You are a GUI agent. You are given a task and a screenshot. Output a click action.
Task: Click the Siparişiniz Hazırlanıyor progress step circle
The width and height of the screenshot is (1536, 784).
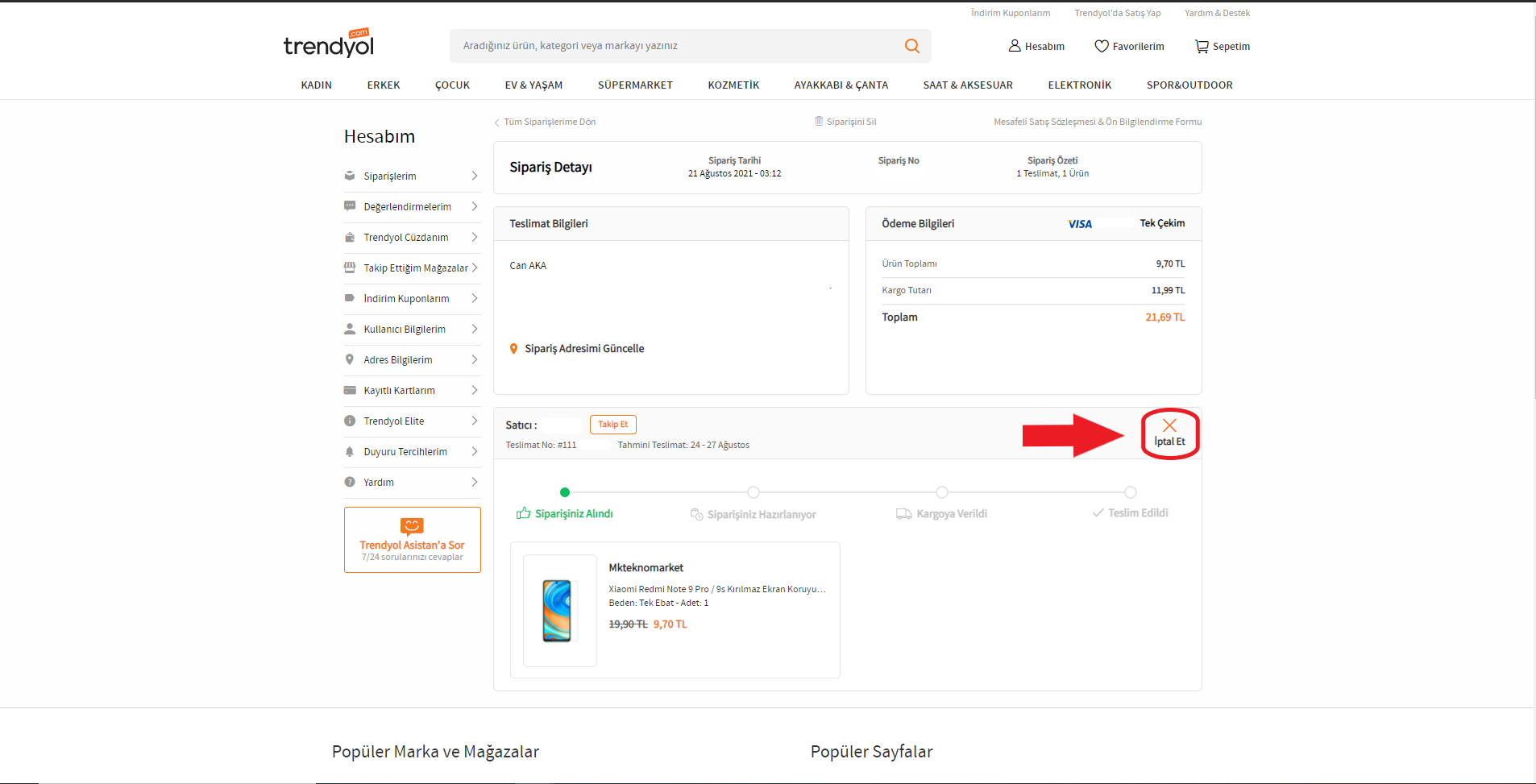coord(753,492)
